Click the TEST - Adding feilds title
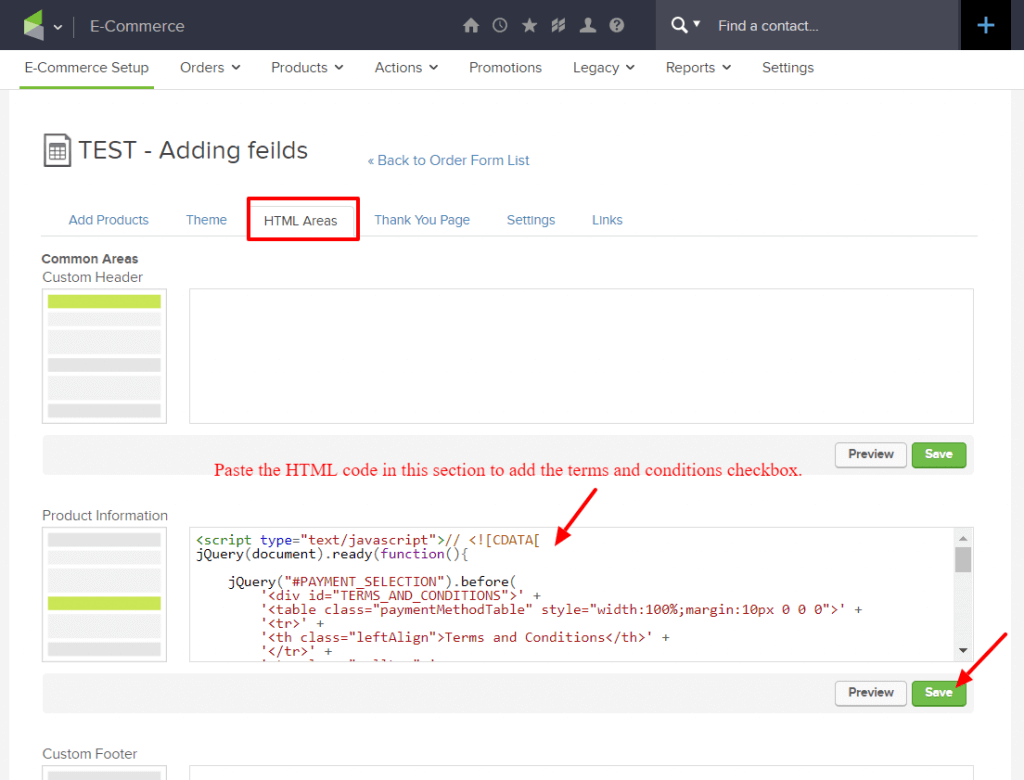Viewport: 1024px width, 780px height. point(193,150)
